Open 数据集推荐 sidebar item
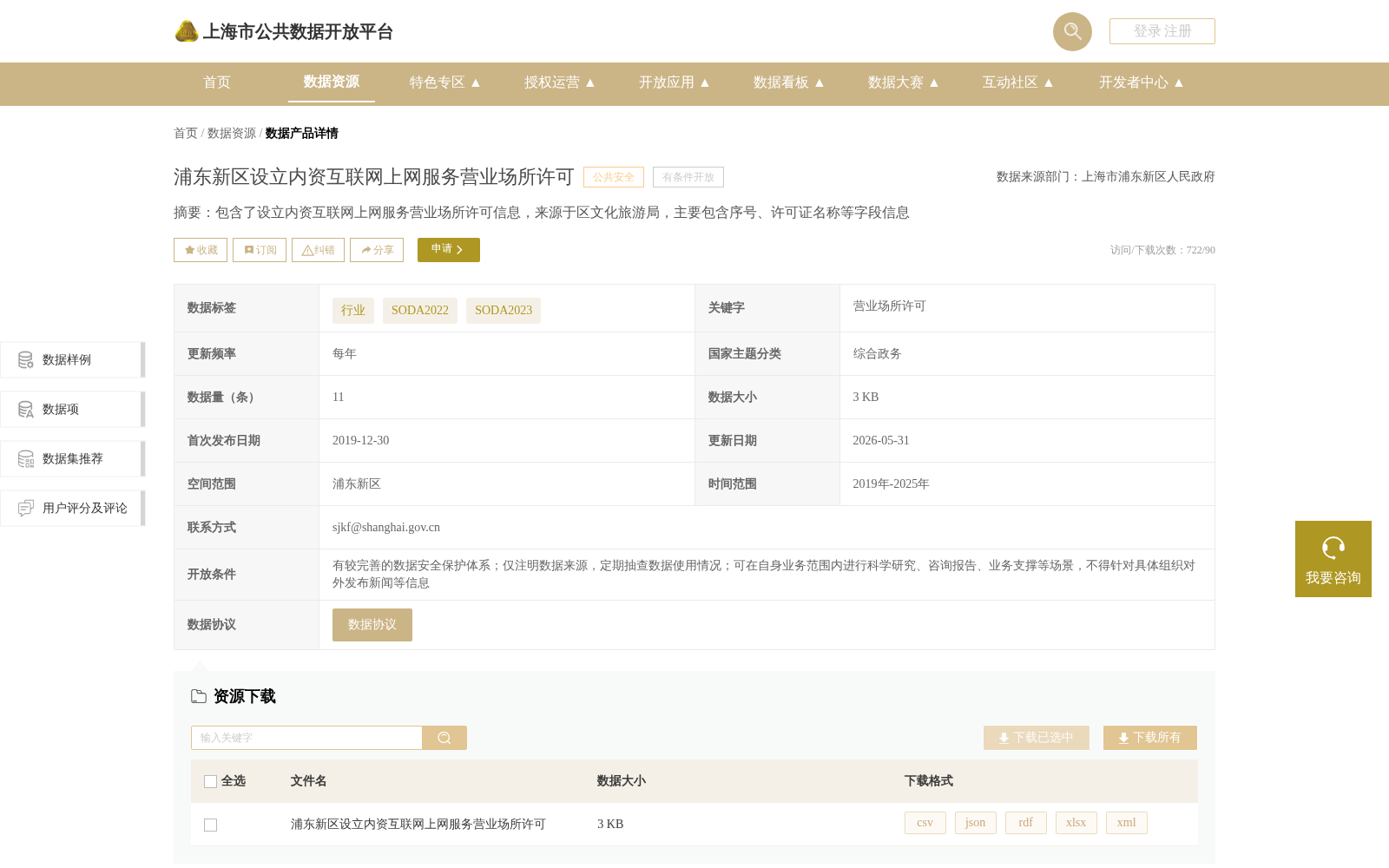Screen dimensions: 1389x868 pyautogui.click(x=73, y=458)
